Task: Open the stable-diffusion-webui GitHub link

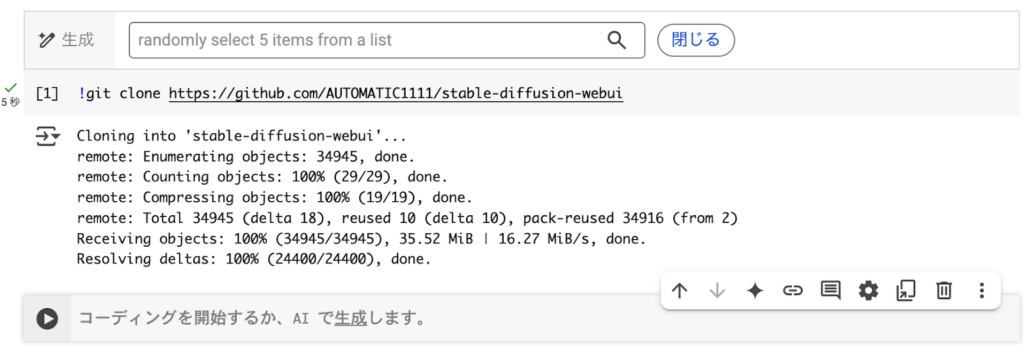Action: pyautogui.click(x=396, y=93)
